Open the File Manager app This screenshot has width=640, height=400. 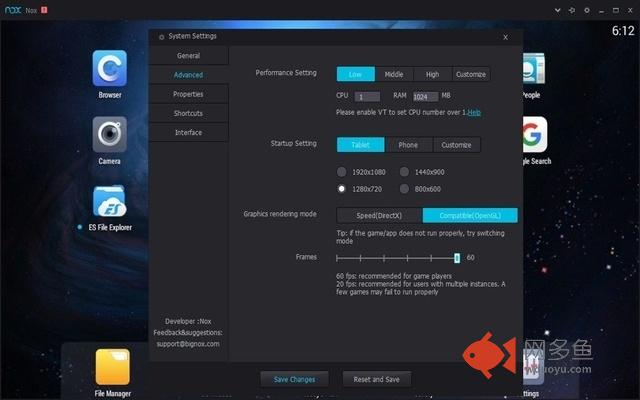(113, 367)
